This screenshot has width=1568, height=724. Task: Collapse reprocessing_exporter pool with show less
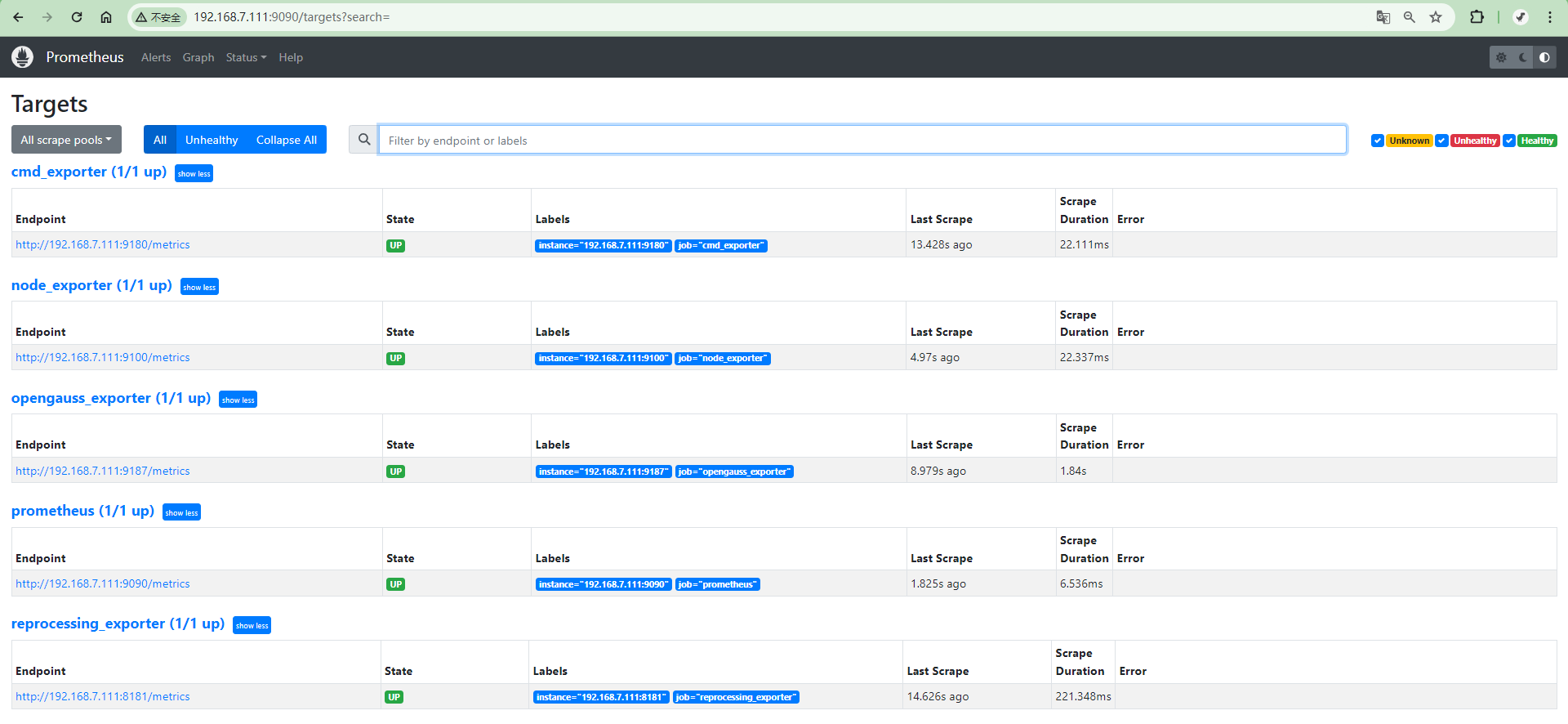click(x=252, y=625)
